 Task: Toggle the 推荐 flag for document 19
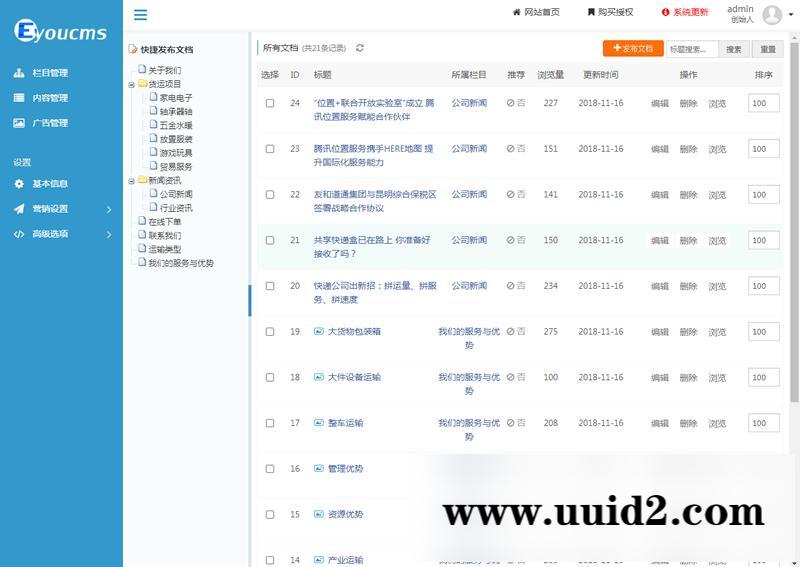pos(516,332)
